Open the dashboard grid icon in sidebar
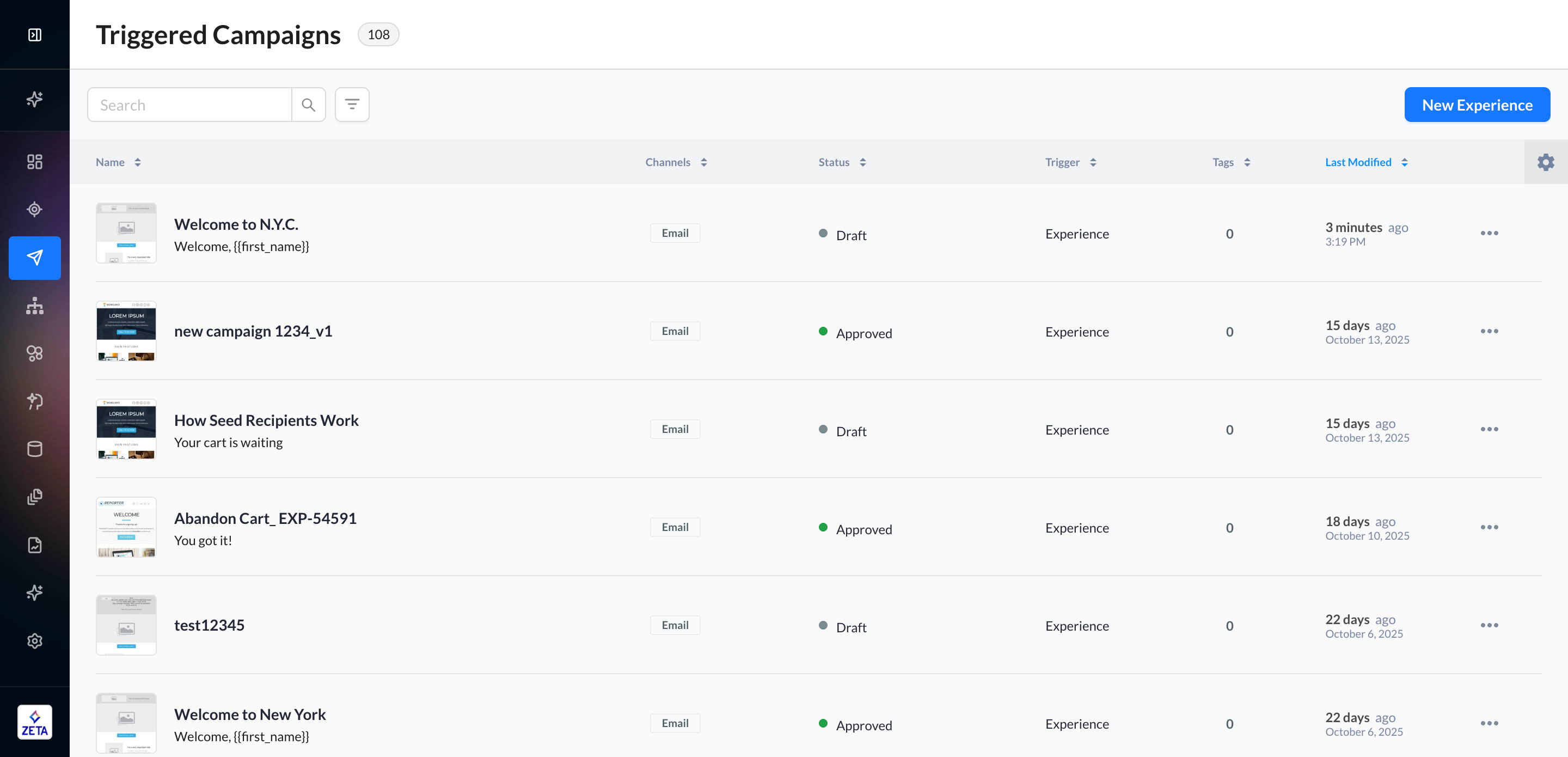 coord(35,161)
